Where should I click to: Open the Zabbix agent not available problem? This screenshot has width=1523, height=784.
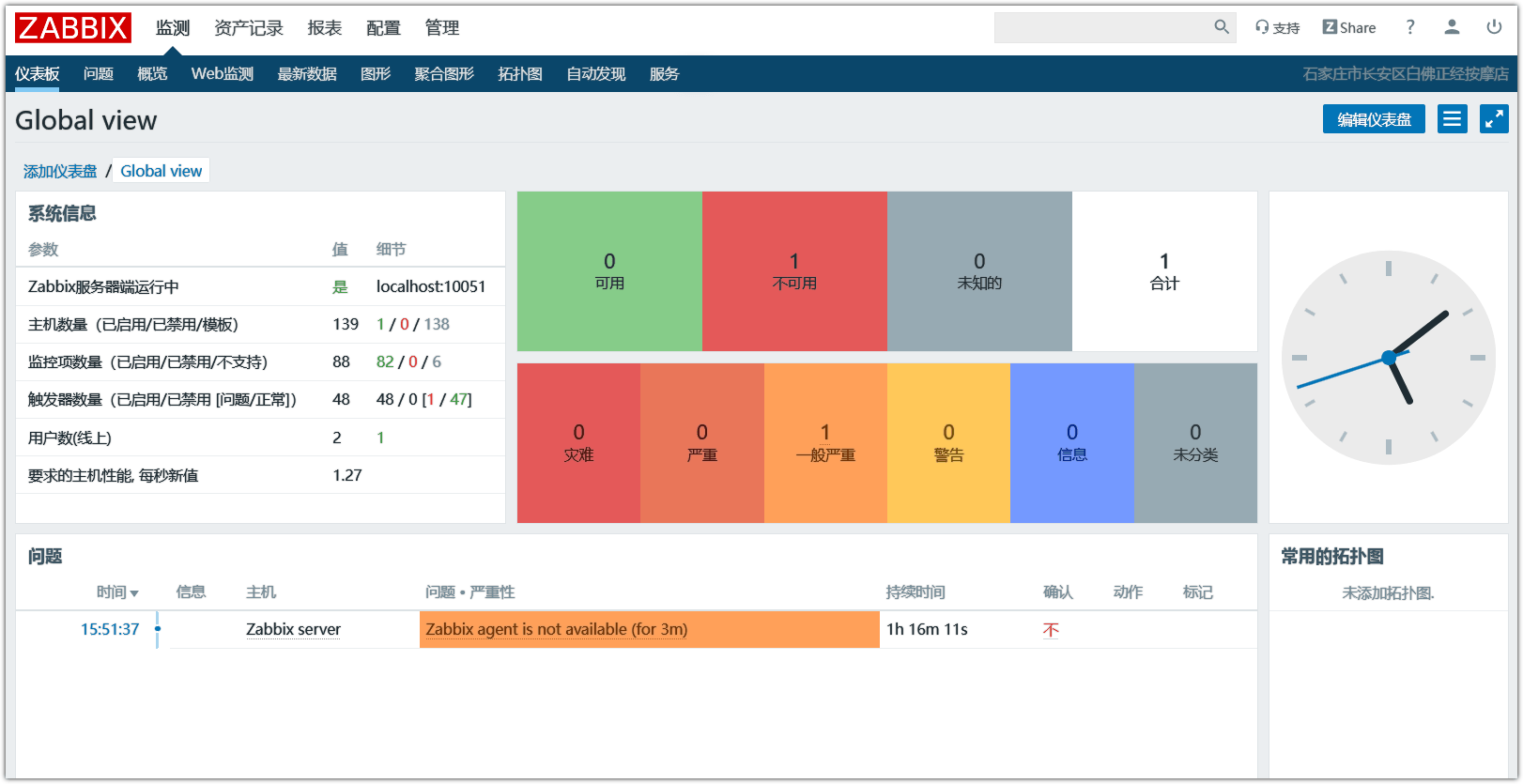pos(557,629)
